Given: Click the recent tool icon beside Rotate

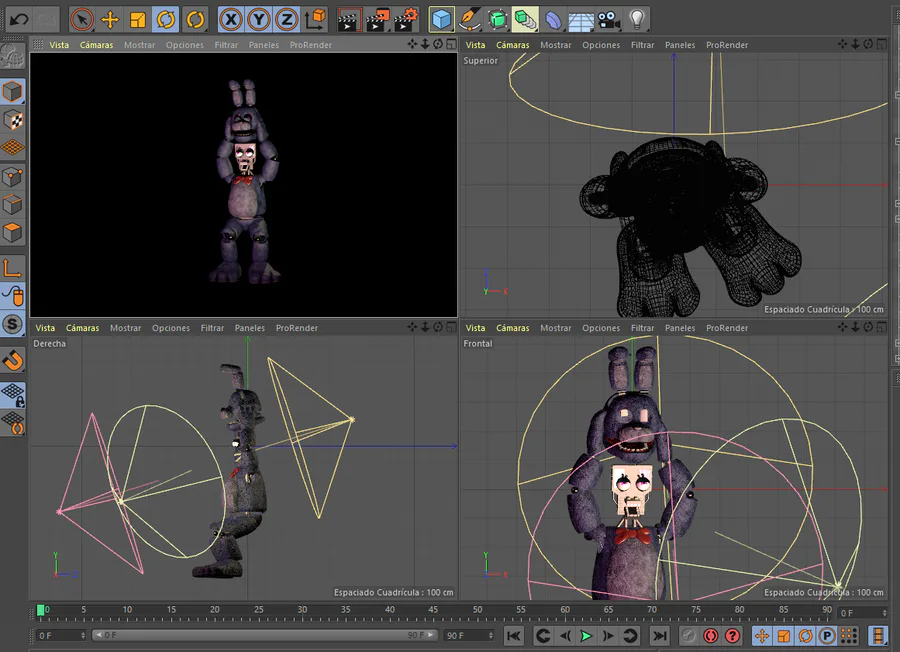Looking at the screenshot, I should (195, 20).
